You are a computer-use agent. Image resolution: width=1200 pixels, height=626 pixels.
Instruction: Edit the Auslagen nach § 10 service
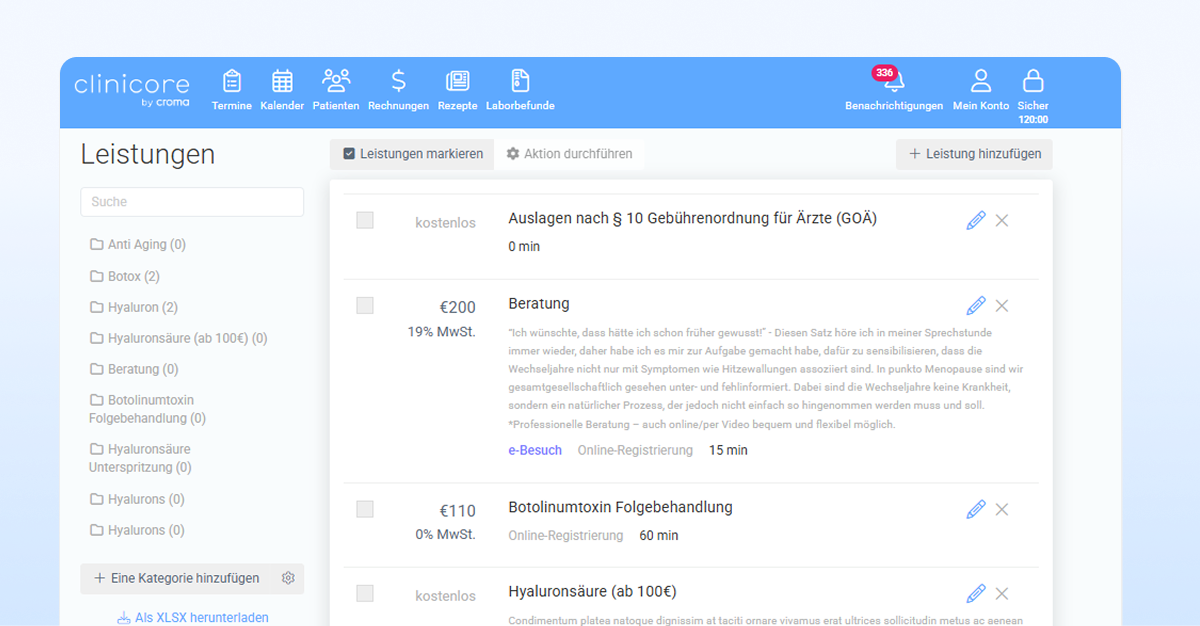pos(976,220)
